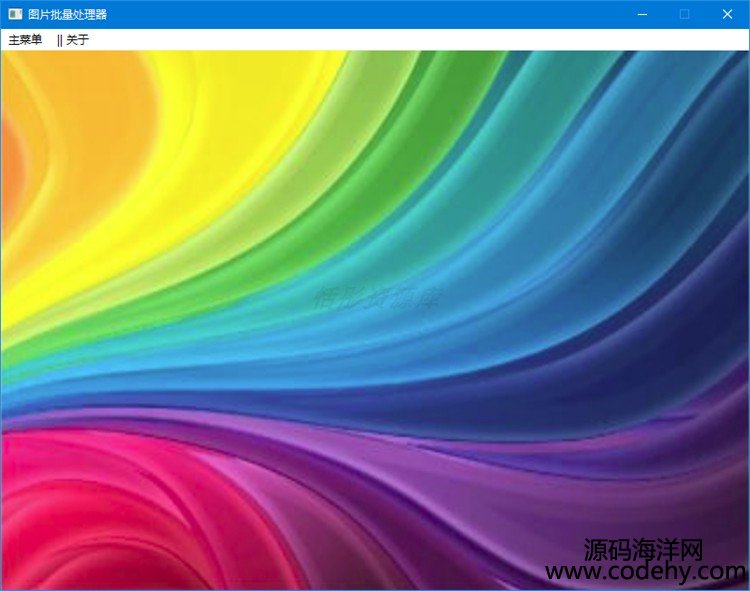
Task: Click the 图片批量处理器 title text
Action: (67, 14)
